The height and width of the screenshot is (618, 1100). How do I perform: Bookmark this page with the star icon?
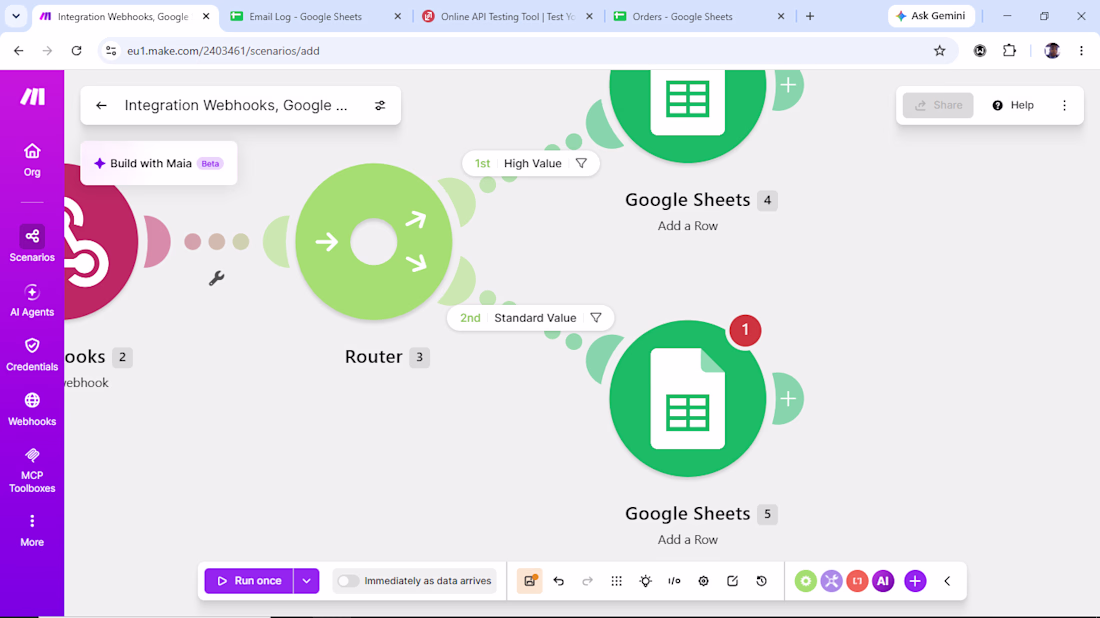[x=939, y=51]
